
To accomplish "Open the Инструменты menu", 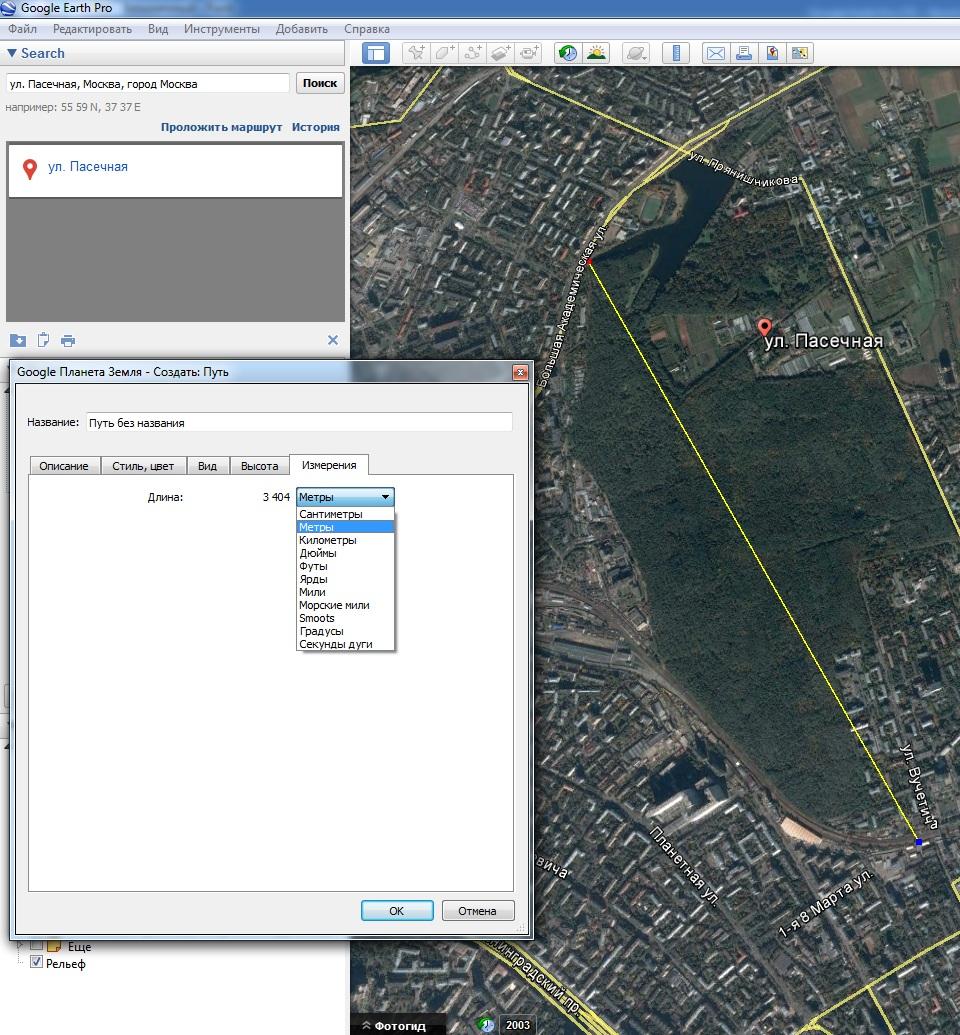I will click(221, 29).
